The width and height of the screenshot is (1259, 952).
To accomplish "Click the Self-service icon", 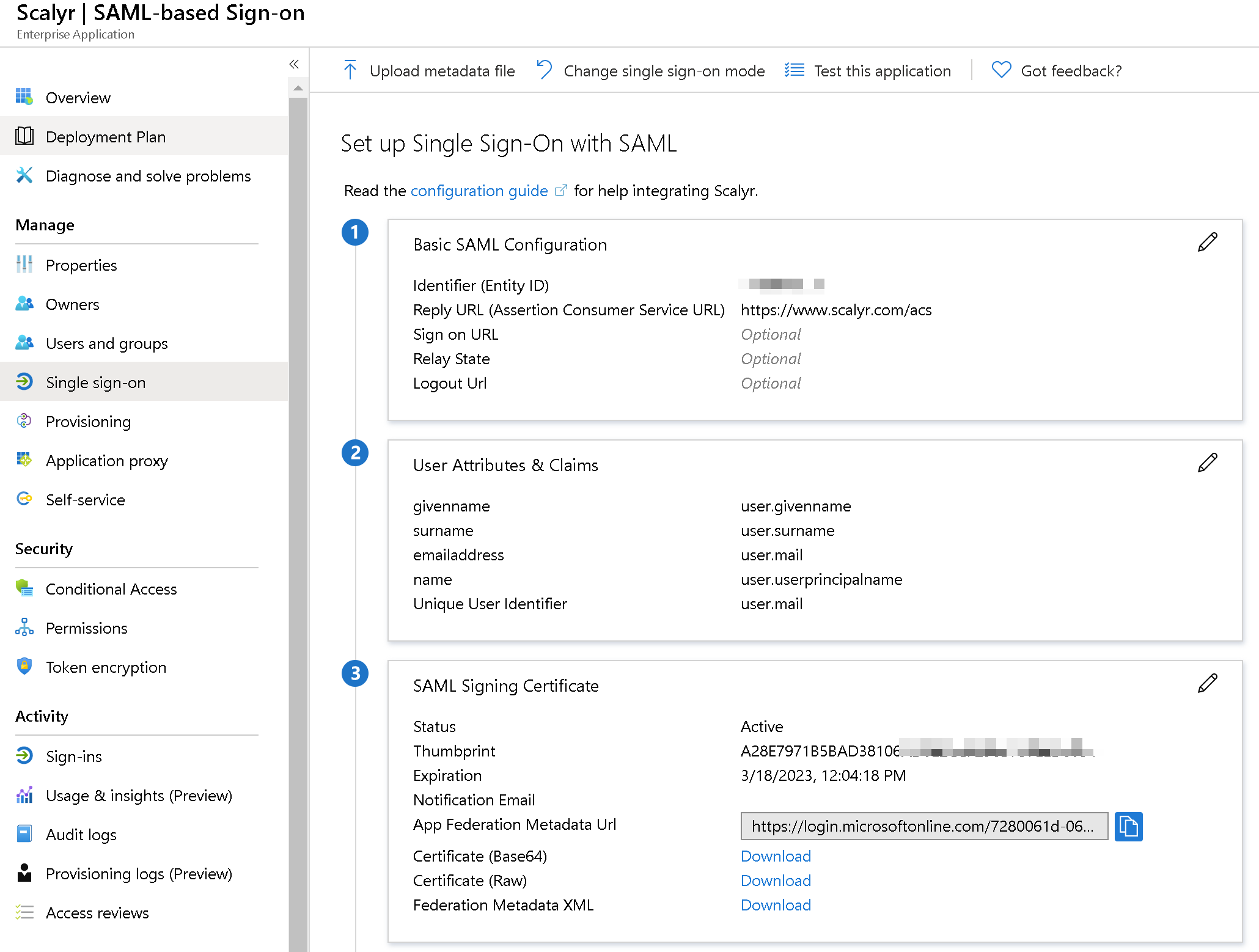I will (x=24, y=499).
